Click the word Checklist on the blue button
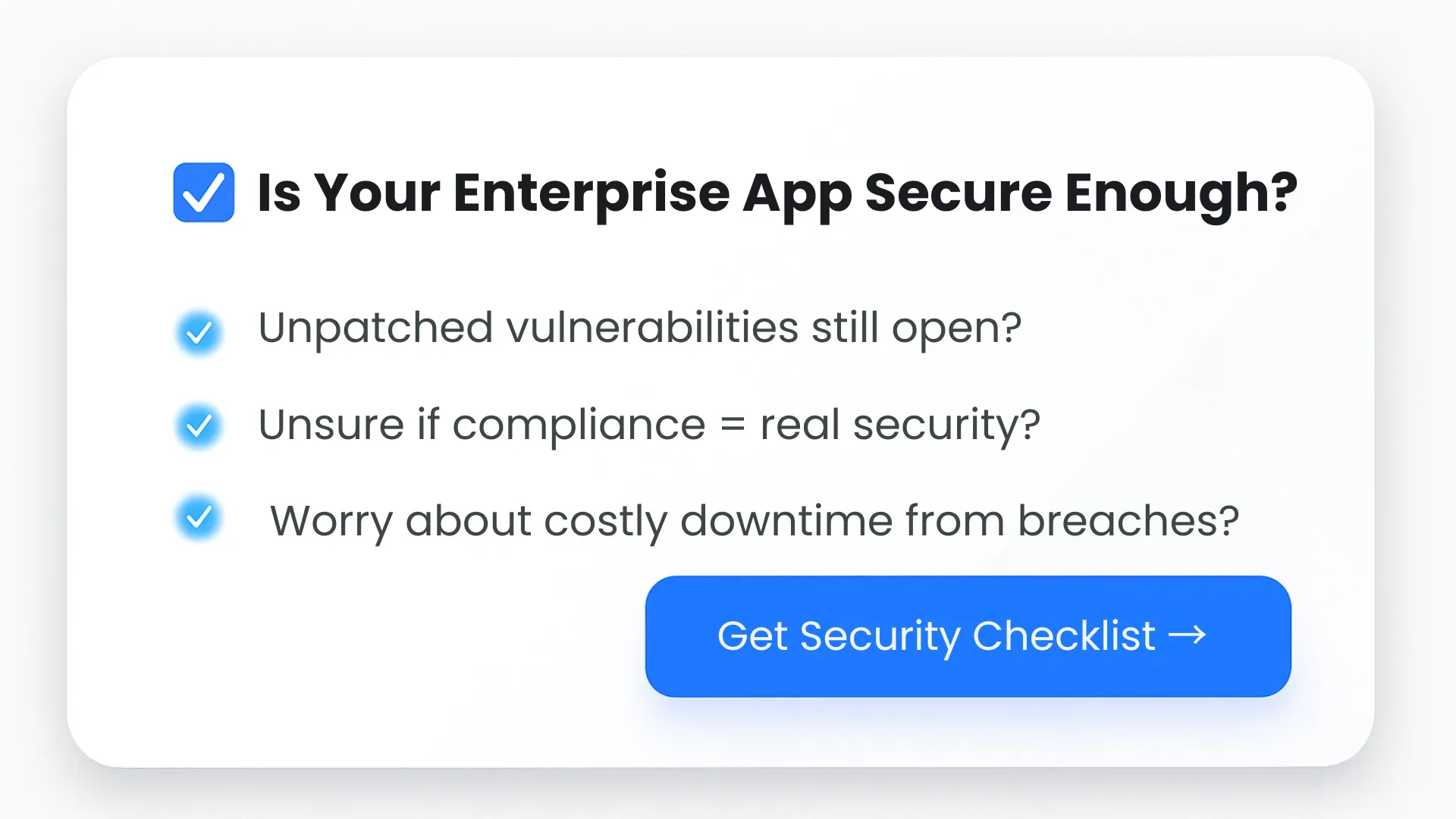Image resolution: width=1456 pixels, height=819 pixels. pos(1064,635)
